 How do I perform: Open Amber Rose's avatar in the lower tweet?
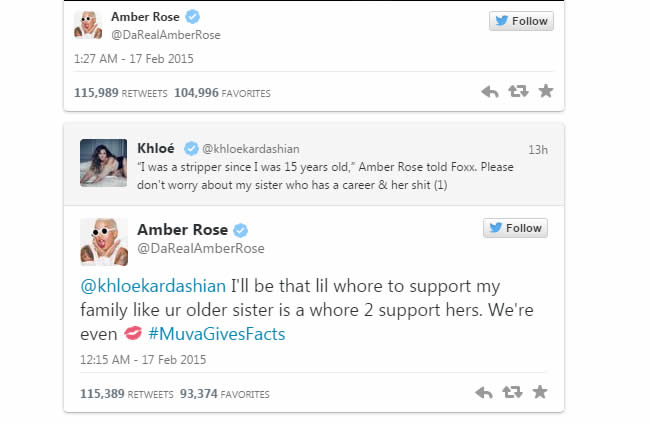coord(102,241)
